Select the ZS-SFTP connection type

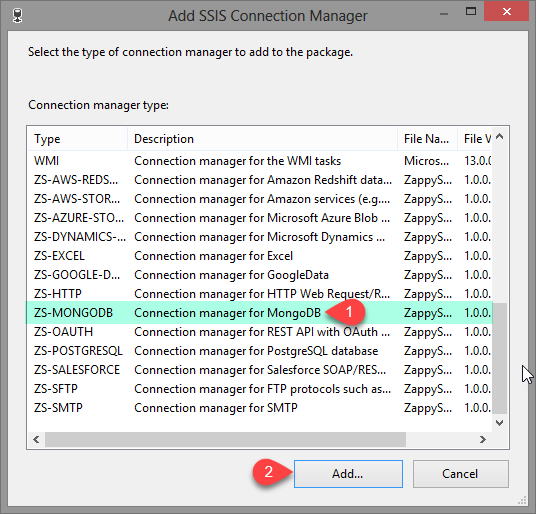pyautogui.click(x=259, y=389)
